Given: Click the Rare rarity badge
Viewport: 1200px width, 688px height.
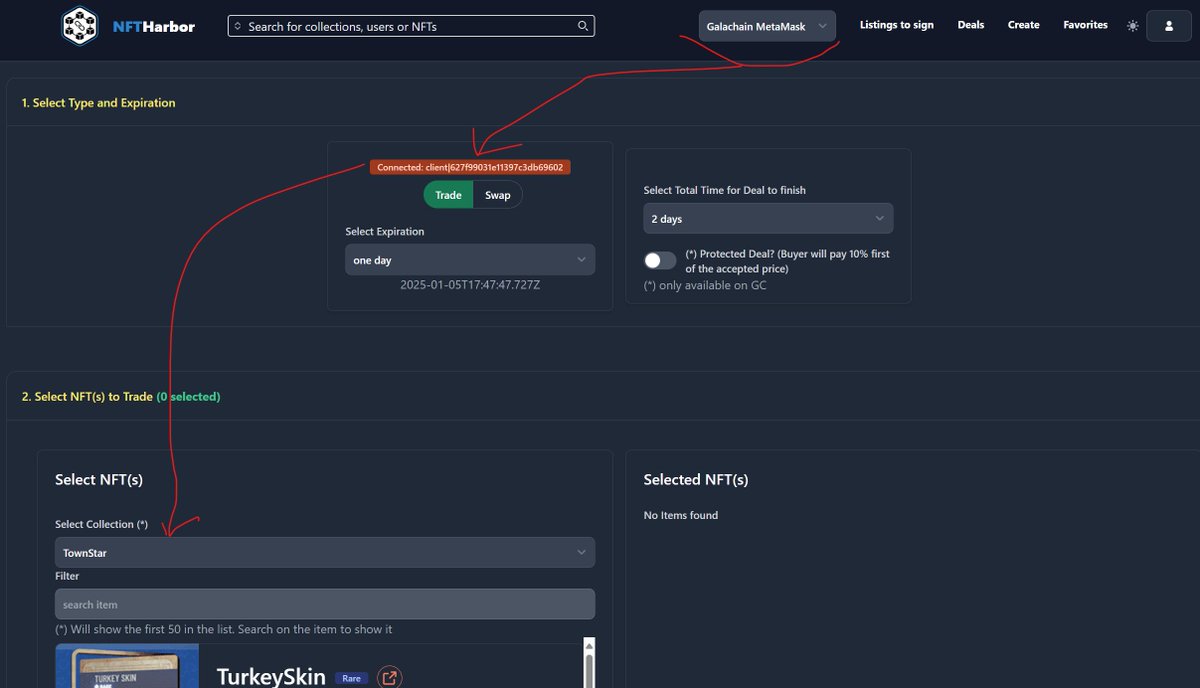Looking at the screenshot, I should (x=351, y=678).
